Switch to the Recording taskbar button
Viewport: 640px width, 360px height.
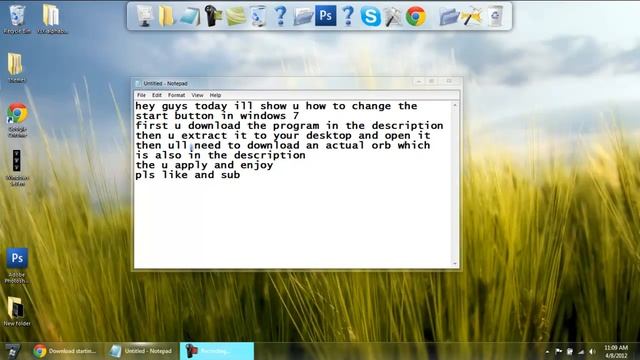tap(217, 351)
